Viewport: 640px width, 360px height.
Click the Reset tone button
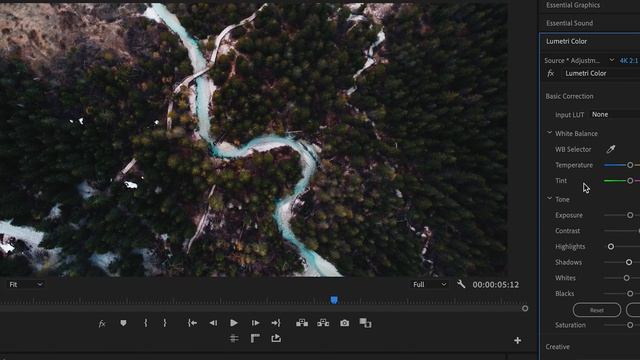[597, 310]
